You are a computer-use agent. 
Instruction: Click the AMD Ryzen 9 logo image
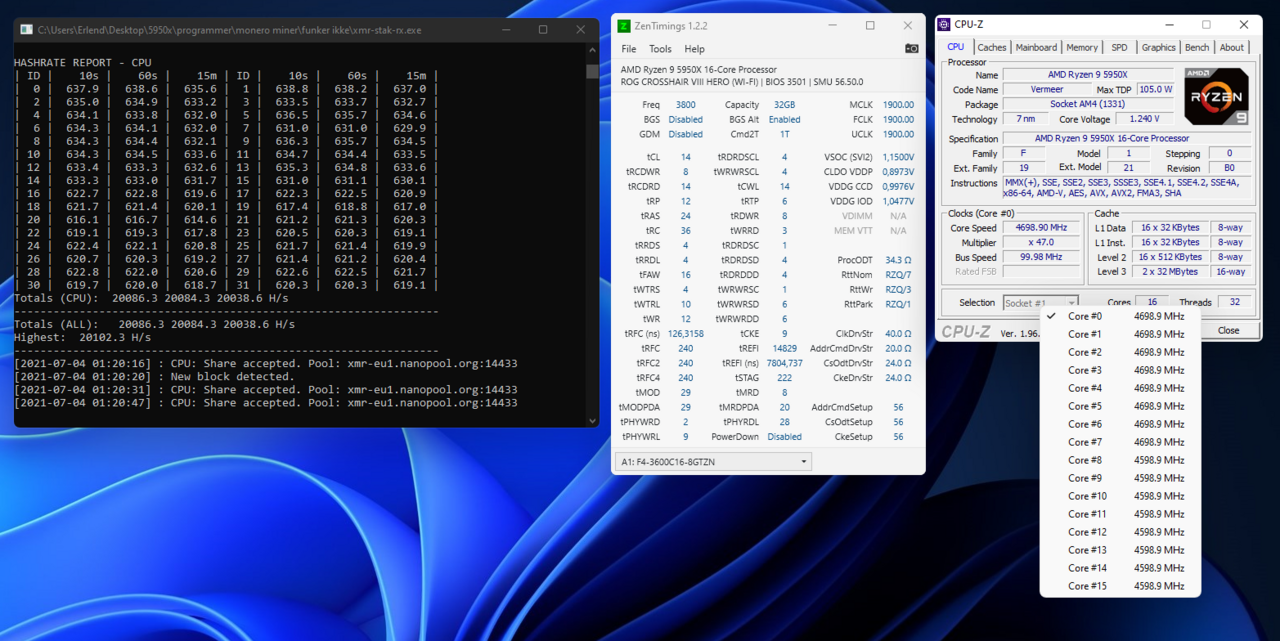[1216, 97]
